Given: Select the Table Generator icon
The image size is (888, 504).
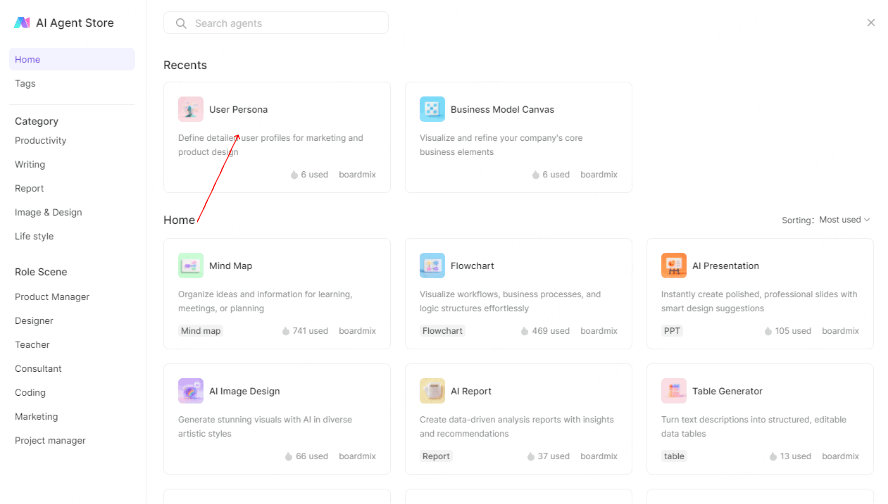Looking at the screenshot, I should point(674,391).
